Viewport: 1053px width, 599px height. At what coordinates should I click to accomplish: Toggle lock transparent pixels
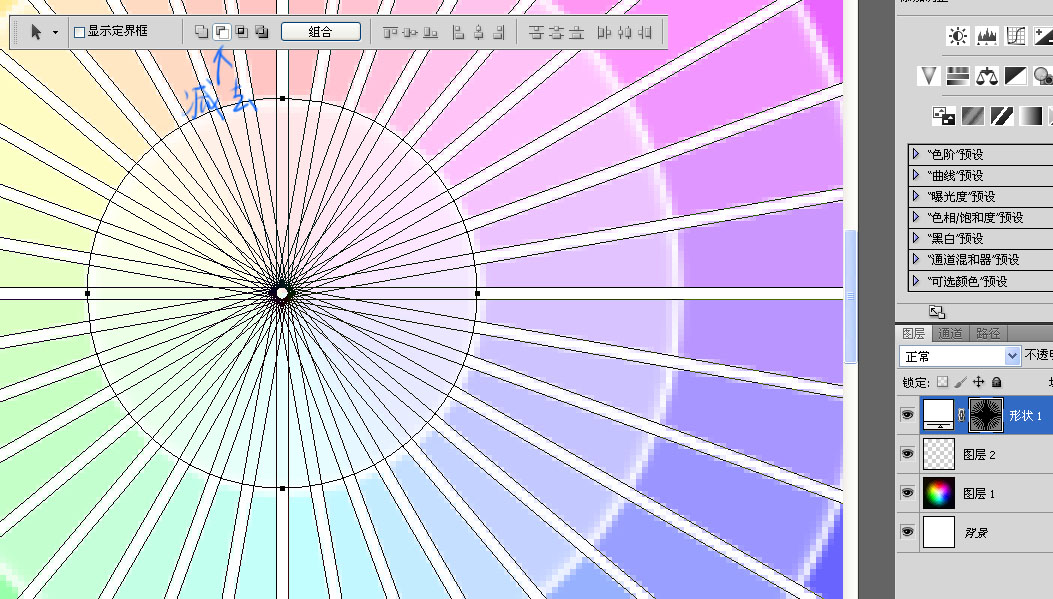pos(943,382)
